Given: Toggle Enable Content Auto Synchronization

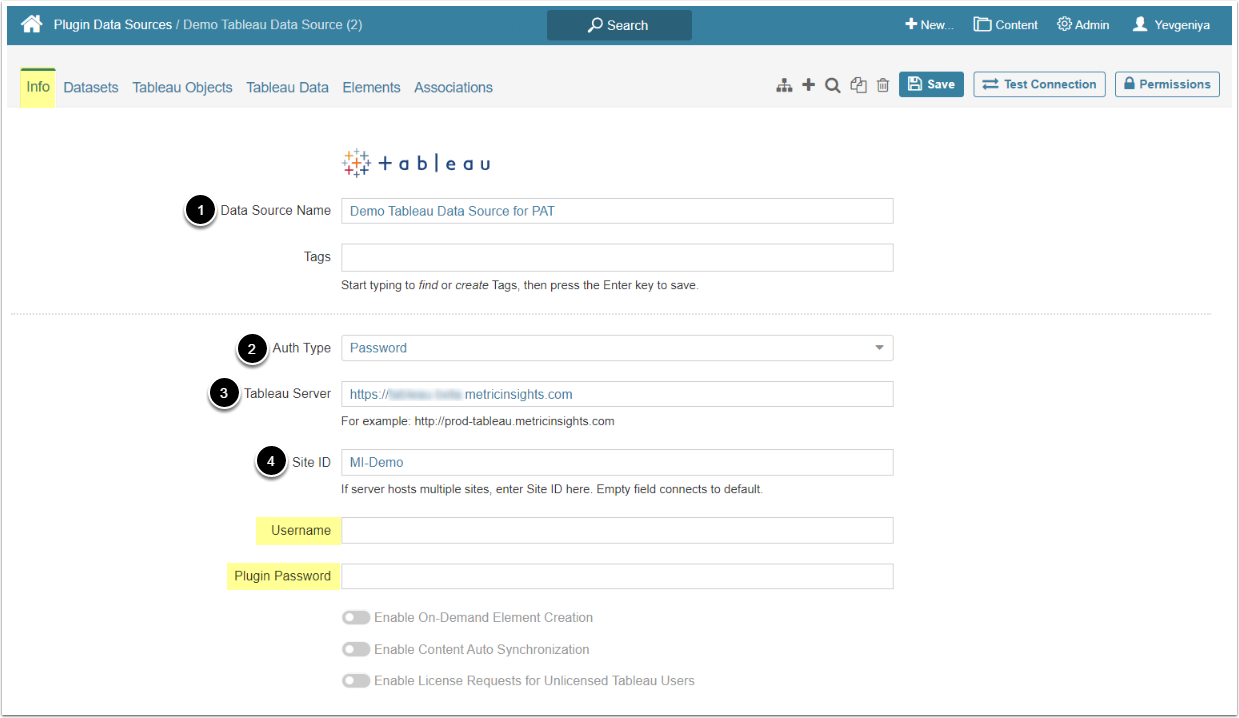Looking at the screenshot, I should pos(356,649).
